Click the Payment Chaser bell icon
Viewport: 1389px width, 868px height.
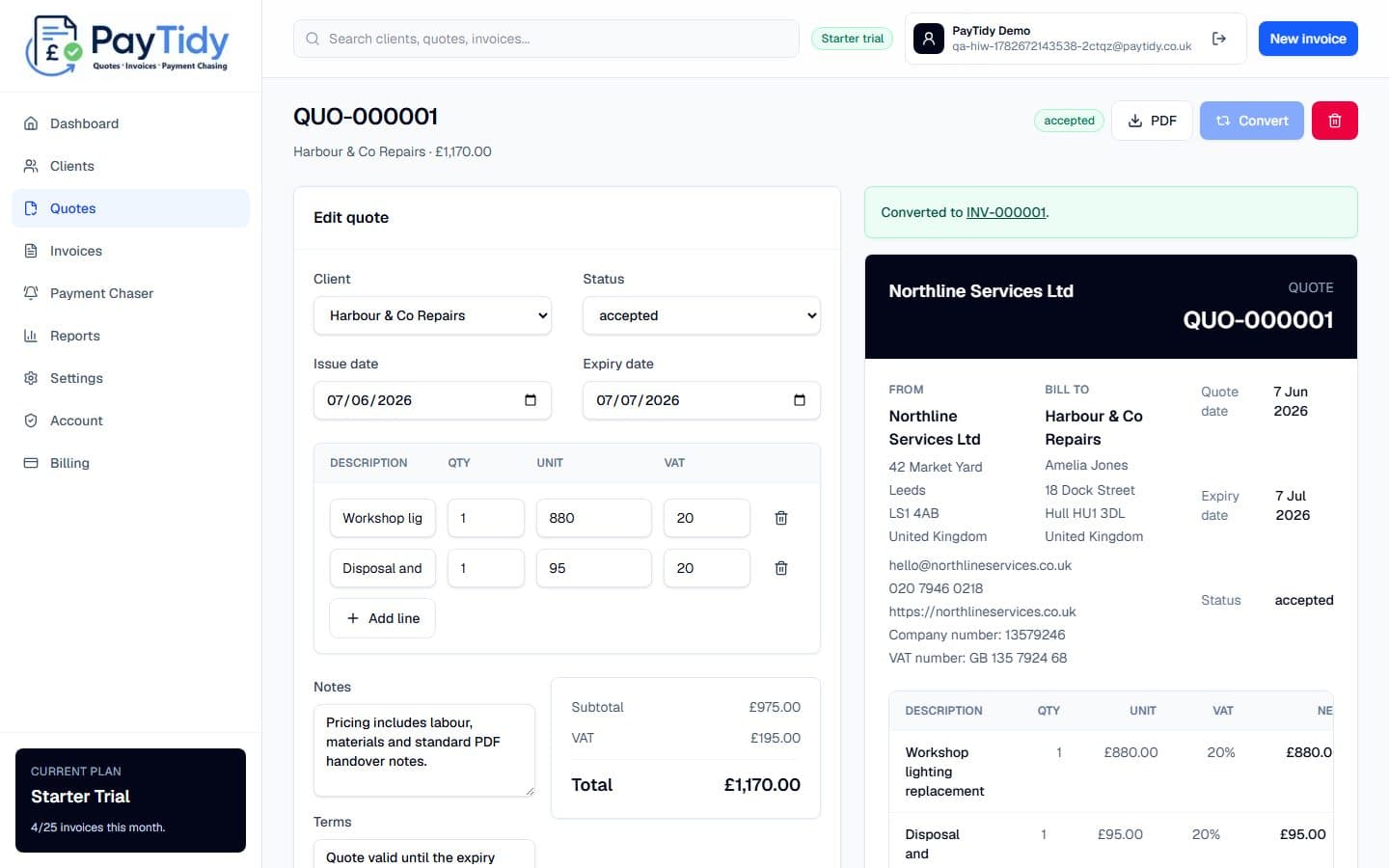(x=31, y=293)
